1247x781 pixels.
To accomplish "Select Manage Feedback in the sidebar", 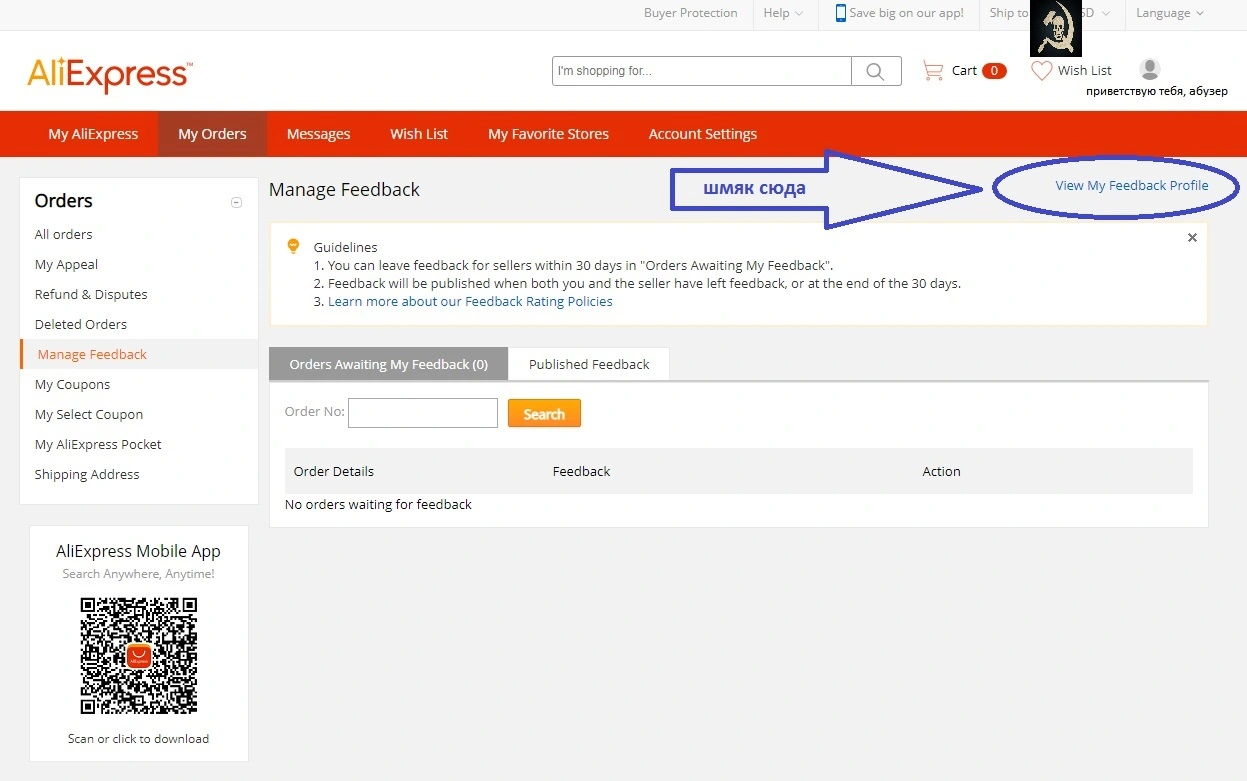I will click(x=92, y=354).
